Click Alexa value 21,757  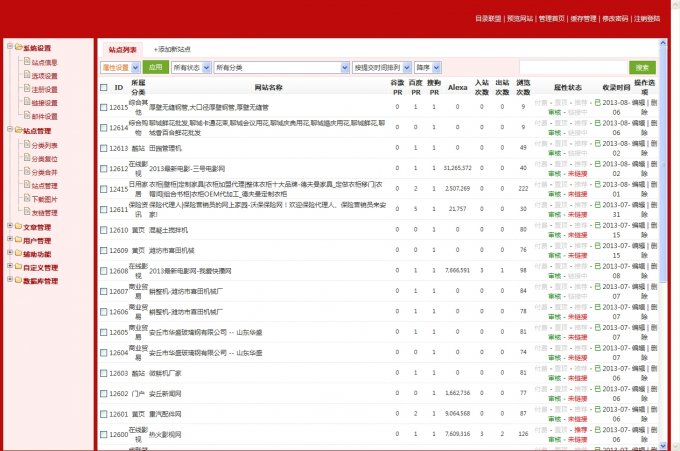click(x=458, y=209)
